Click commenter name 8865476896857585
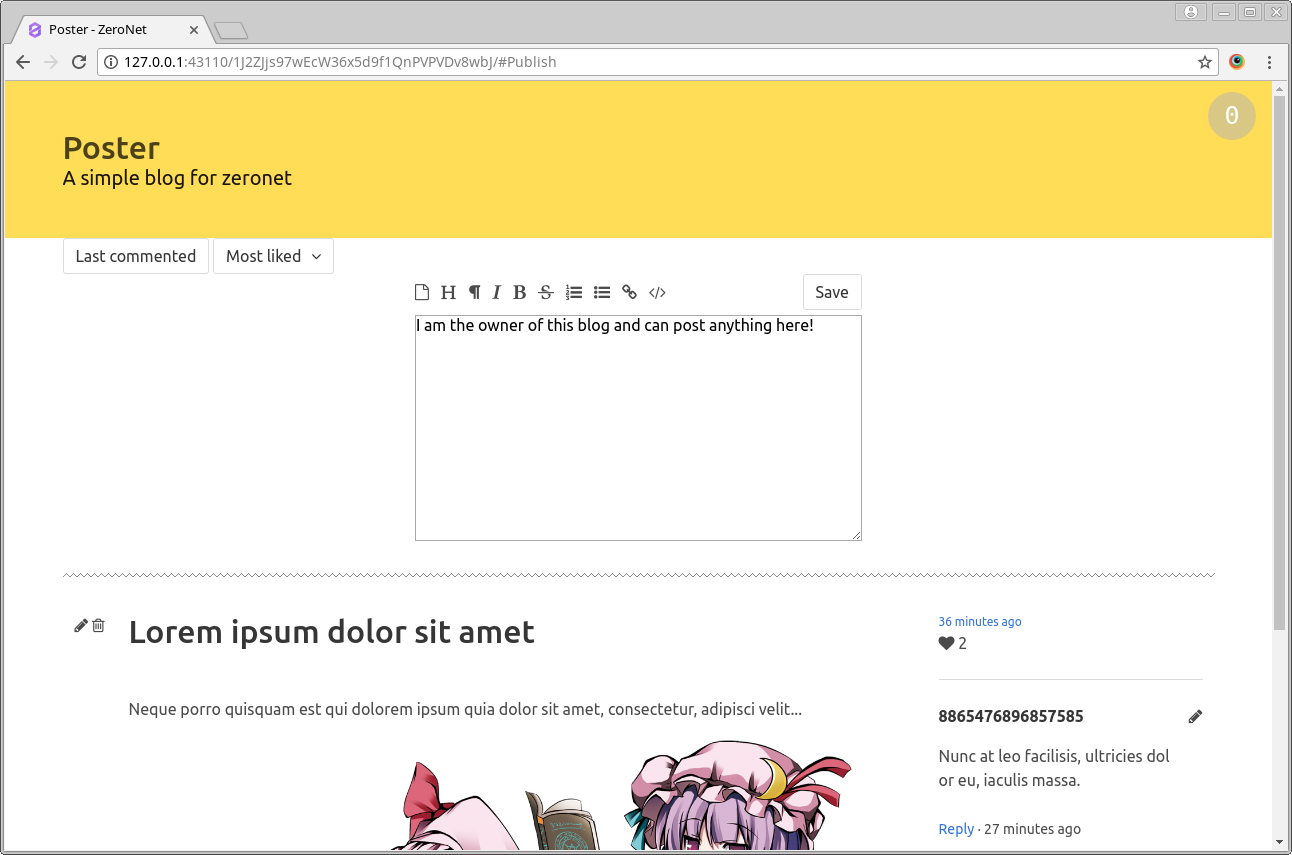1292x855 pixels. [x=1011, y=716]
